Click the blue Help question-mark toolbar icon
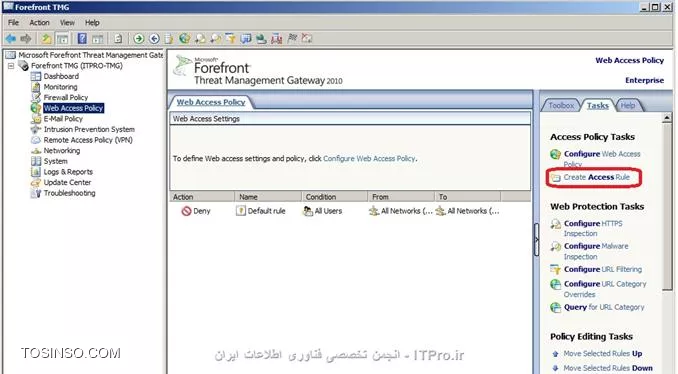678x374 pixels. point(82,38)
